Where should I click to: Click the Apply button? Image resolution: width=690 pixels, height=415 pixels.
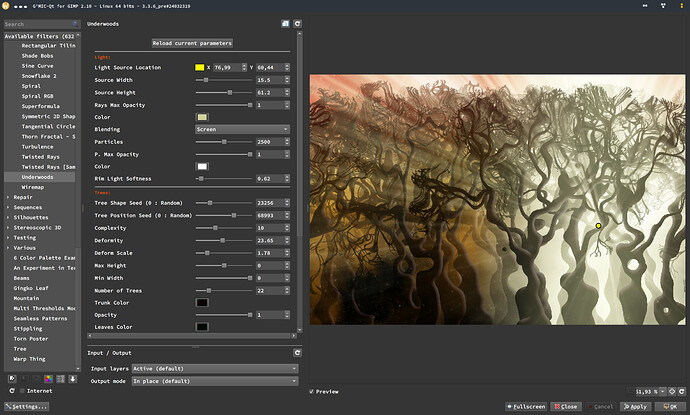(x=634, y=407)
